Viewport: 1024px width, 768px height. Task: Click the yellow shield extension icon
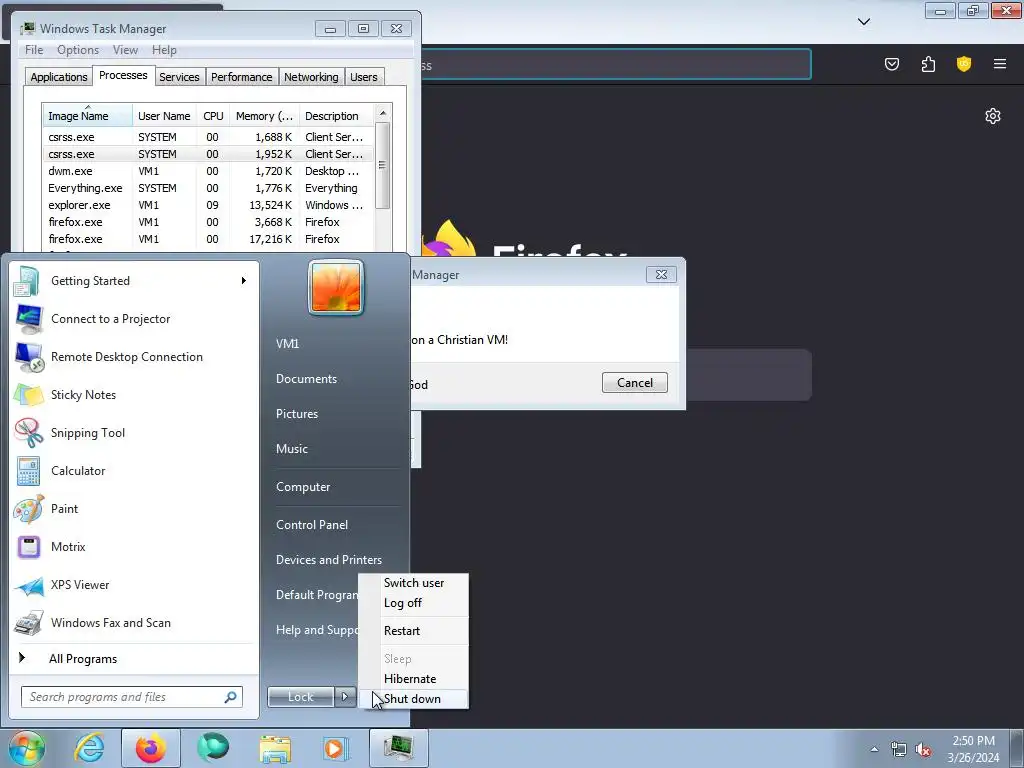[x=964, y=64]
